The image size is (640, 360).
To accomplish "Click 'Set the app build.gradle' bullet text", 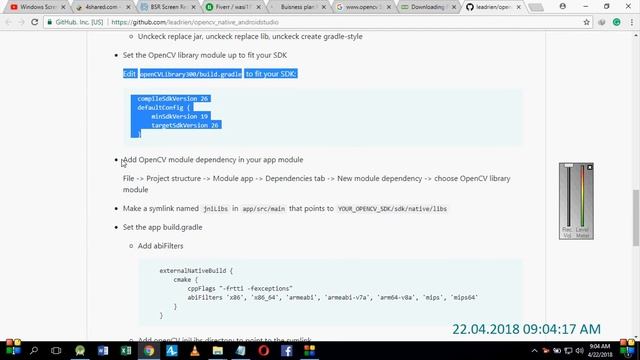I will [162, 227].
